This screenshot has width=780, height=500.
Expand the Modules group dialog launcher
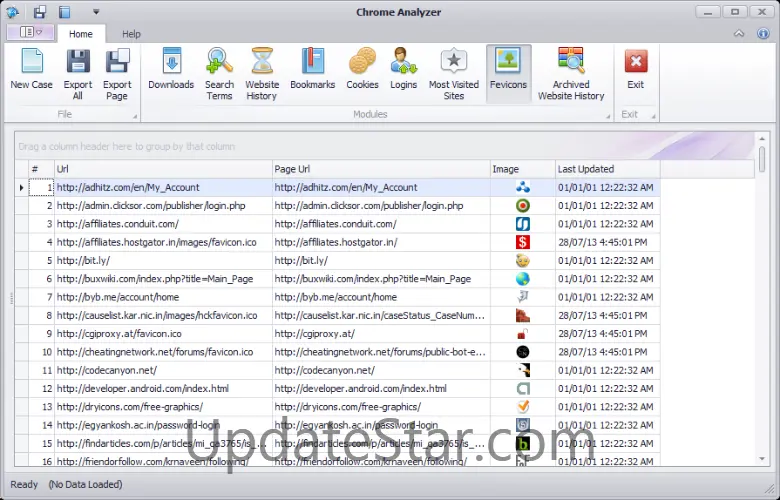coord(608,116)
